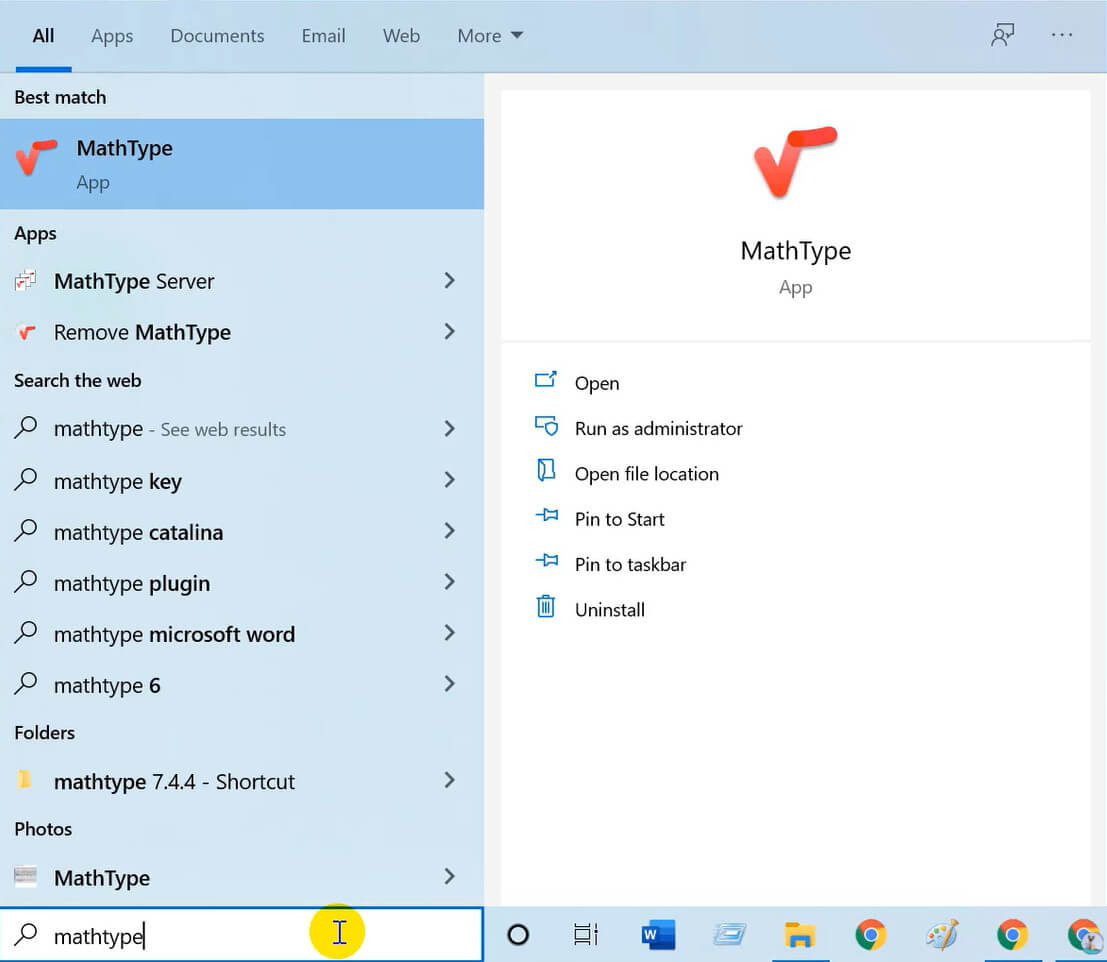Click the Open option for MathType
Viewport: 1107px width, 962px height.
tap(597, 382)
